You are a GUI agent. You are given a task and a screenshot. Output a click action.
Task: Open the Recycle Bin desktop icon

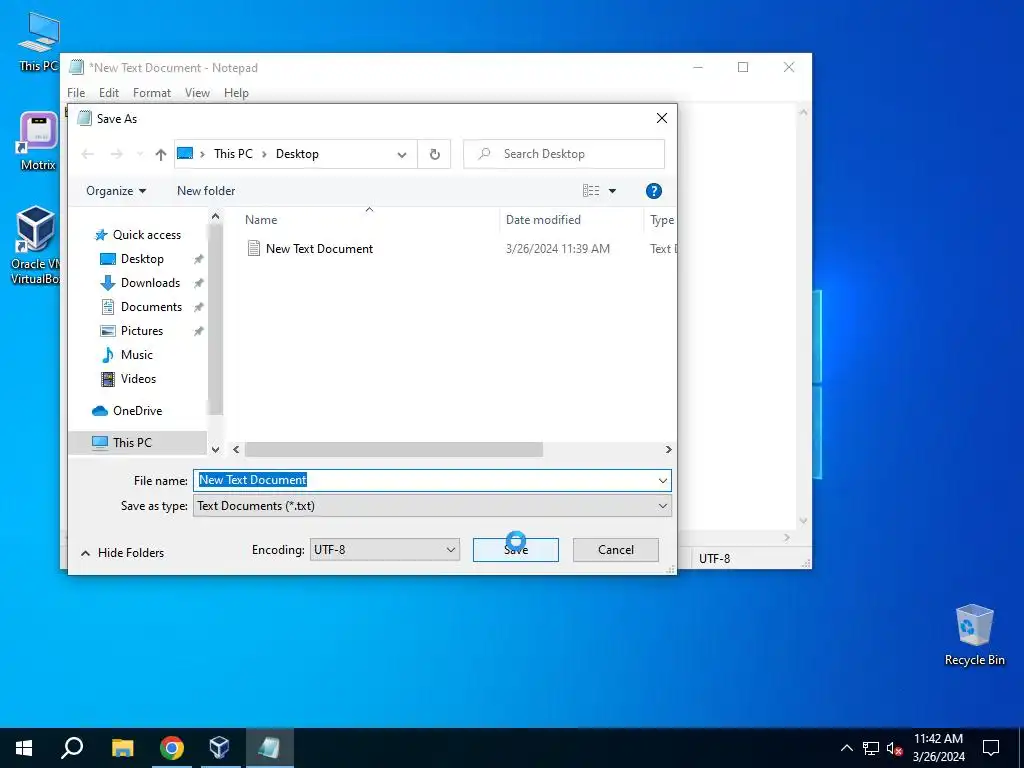click(974, 634)
